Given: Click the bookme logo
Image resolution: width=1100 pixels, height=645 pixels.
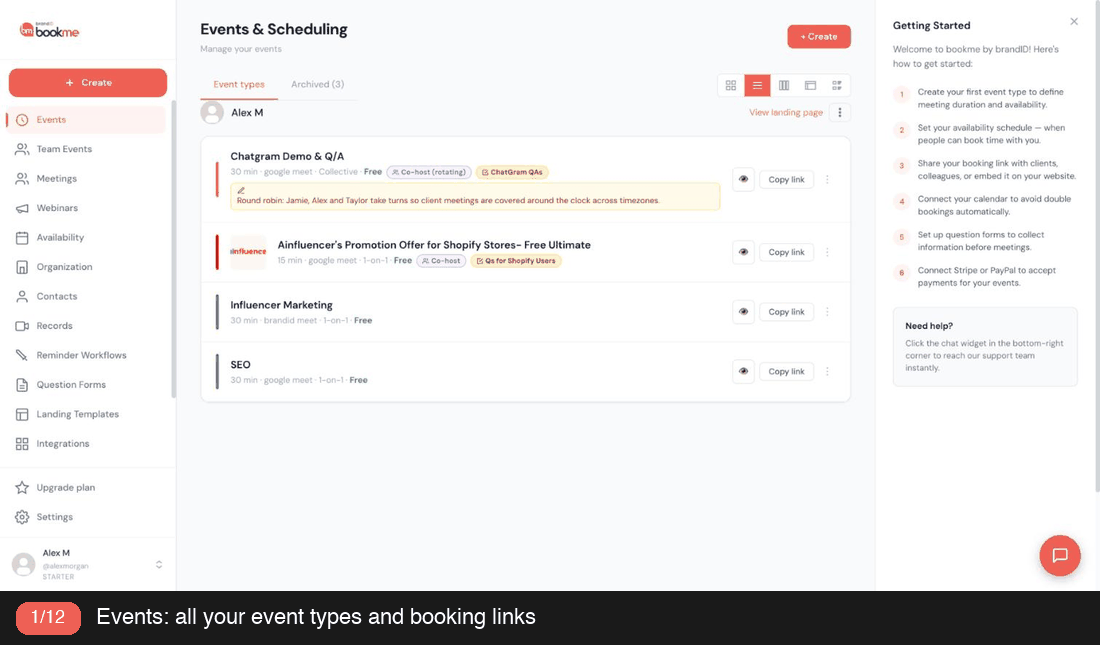Looking at the screenshot, I should pyautogui.click(x=49, y=30).
